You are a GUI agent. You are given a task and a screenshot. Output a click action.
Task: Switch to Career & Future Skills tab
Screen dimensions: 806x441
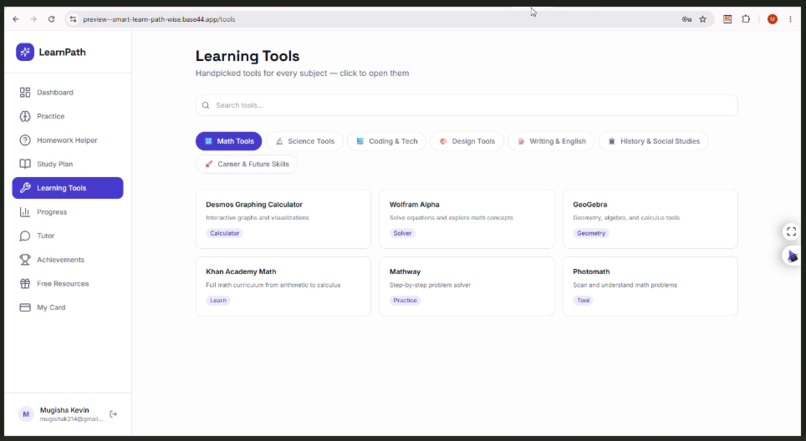point(247,164)
